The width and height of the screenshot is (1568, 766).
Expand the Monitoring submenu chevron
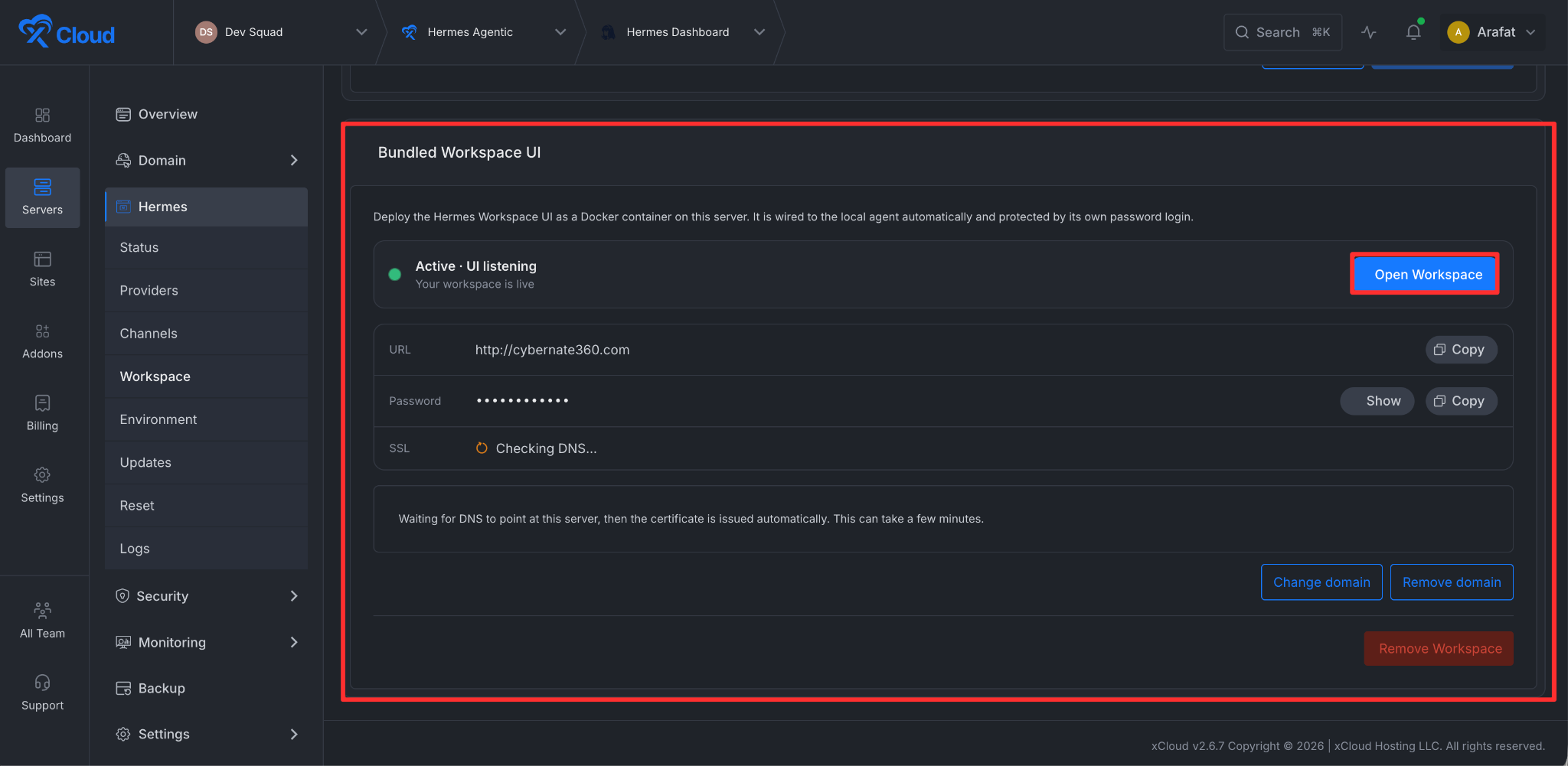pos(294,642)
